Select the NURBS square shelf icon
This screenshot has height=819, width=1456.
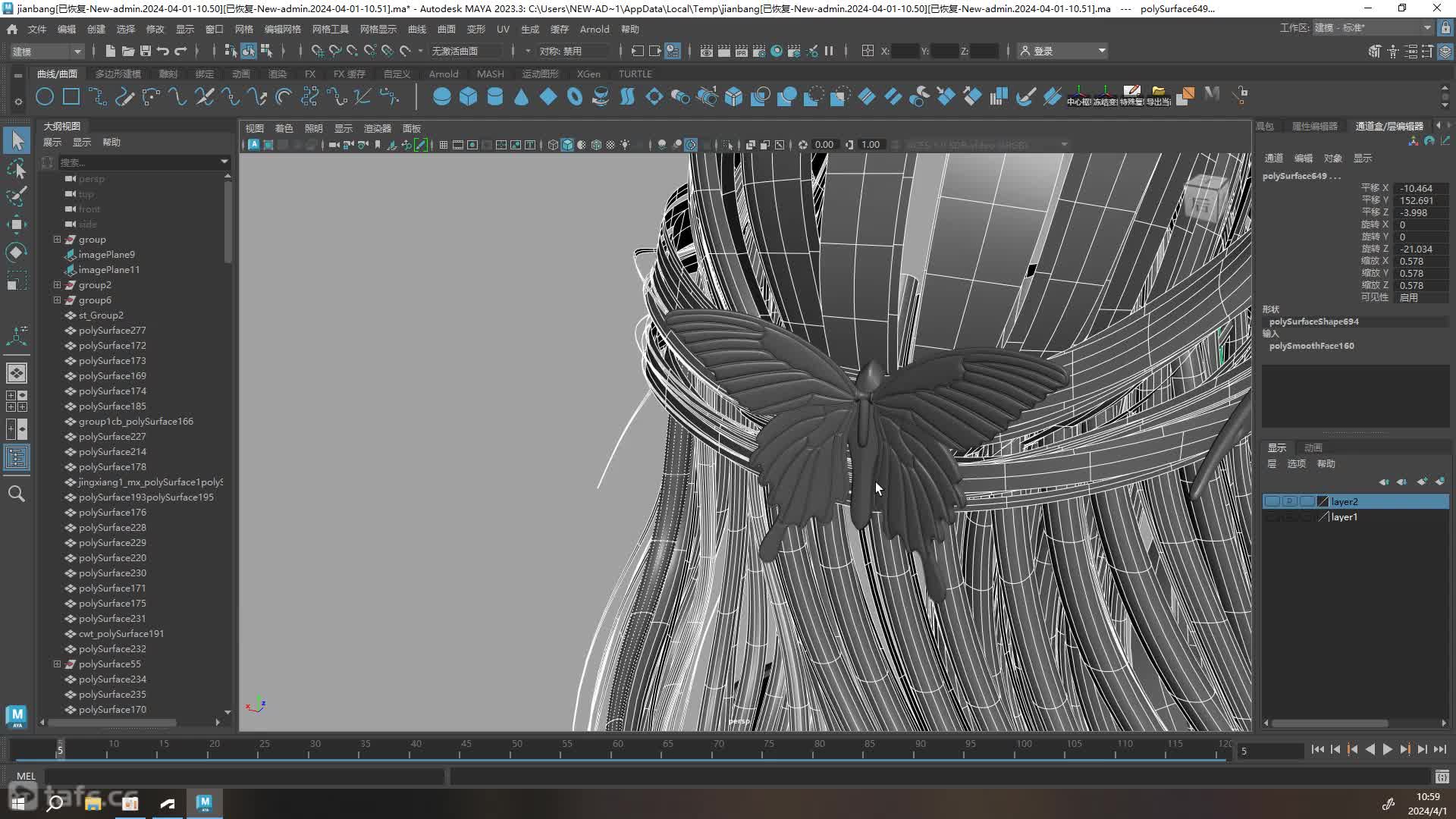click(71, 96)
